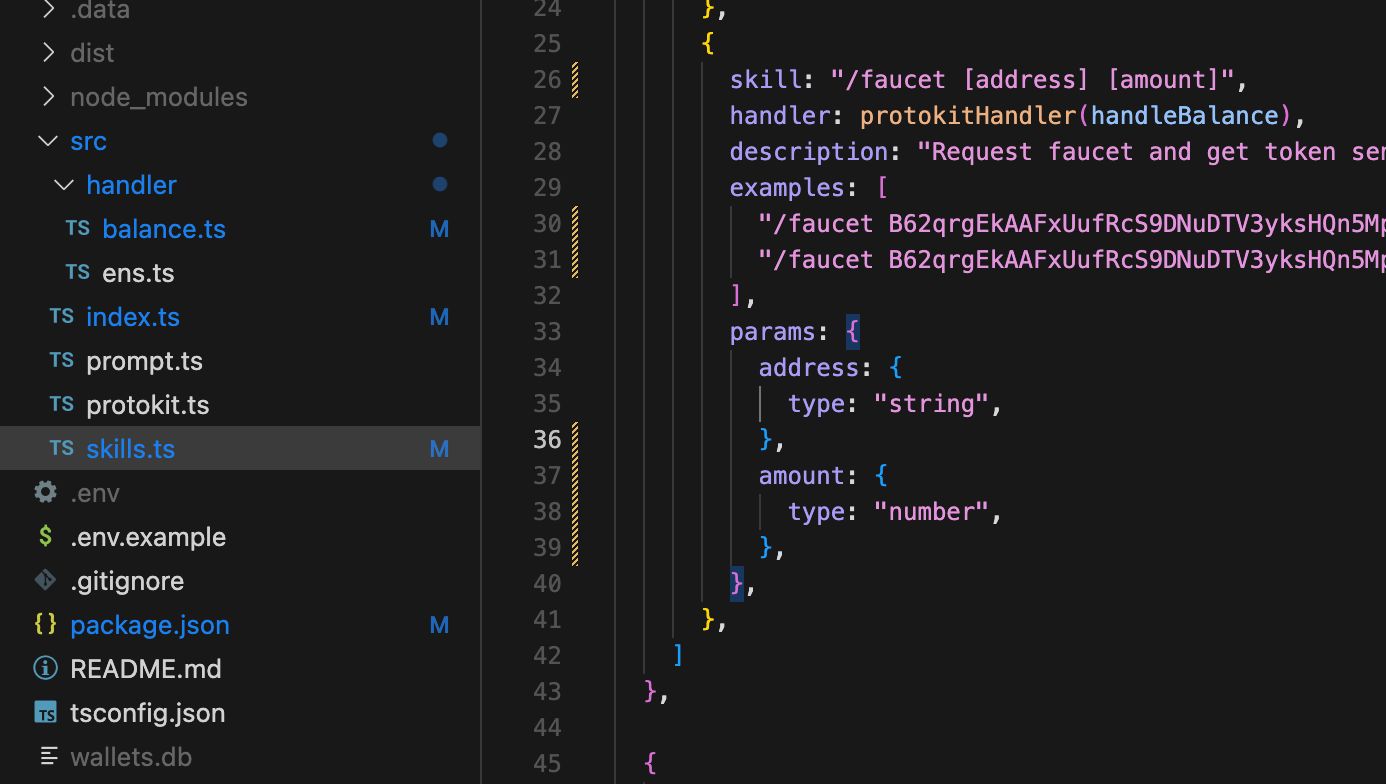Open package.json file
Screen dimensions: 1386x784
[150, 625]
